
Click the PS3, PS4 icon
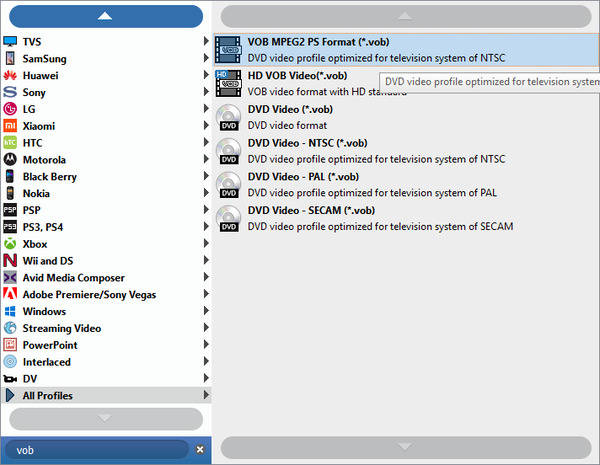(10, 227)
